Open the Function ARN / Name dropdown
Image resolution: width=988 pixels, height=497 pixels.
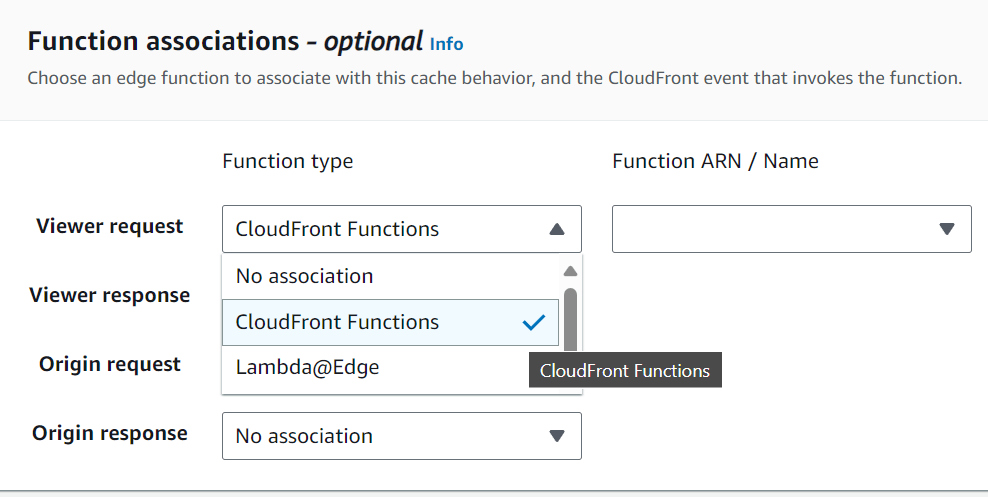coord(790,229)
